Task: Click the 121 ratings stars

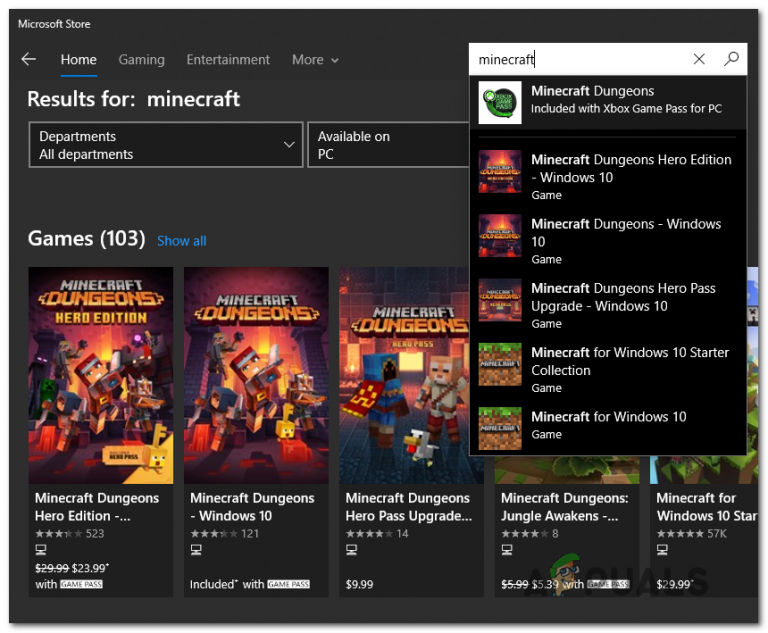Action: (x=214, y=534)
